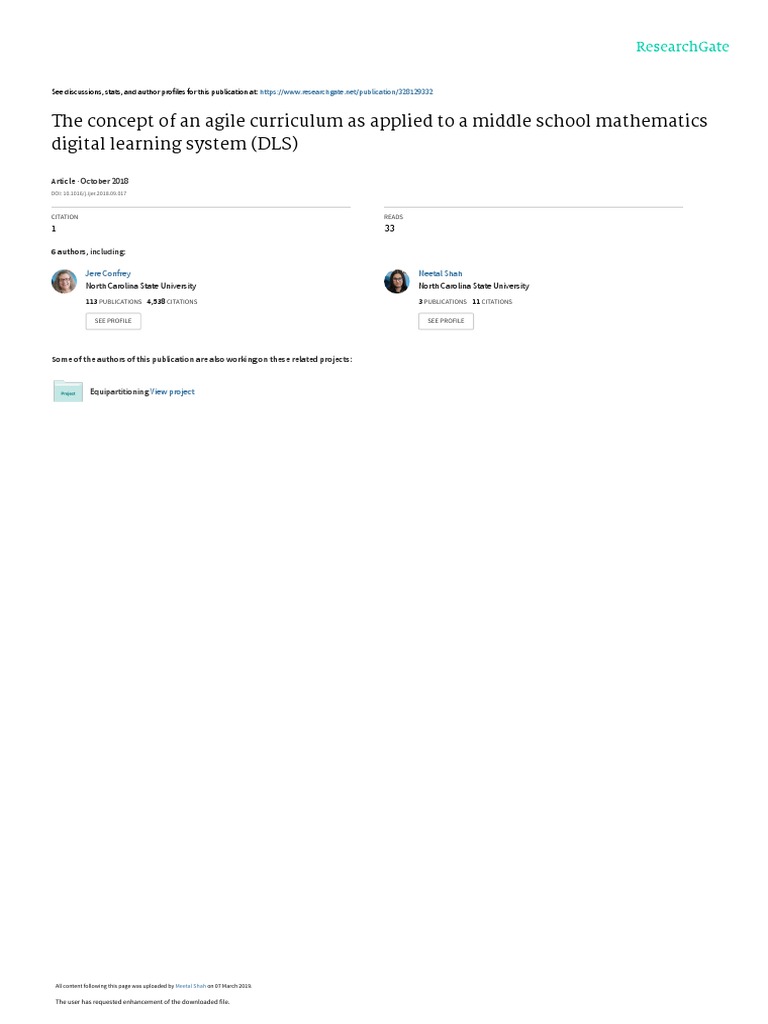768x1024 pixels.
Task: Open the View project link
Action: [x=173, y=392]
